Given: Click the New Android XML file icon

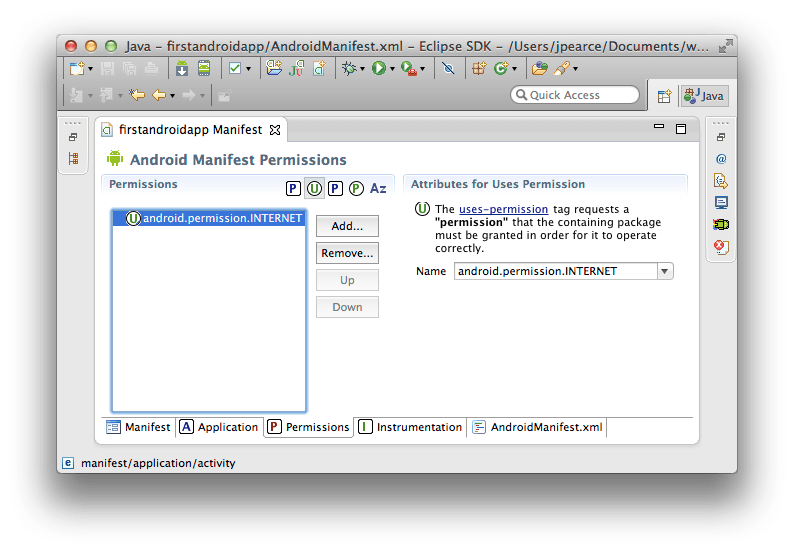Looking at the screenshot, I should (320, 68).
